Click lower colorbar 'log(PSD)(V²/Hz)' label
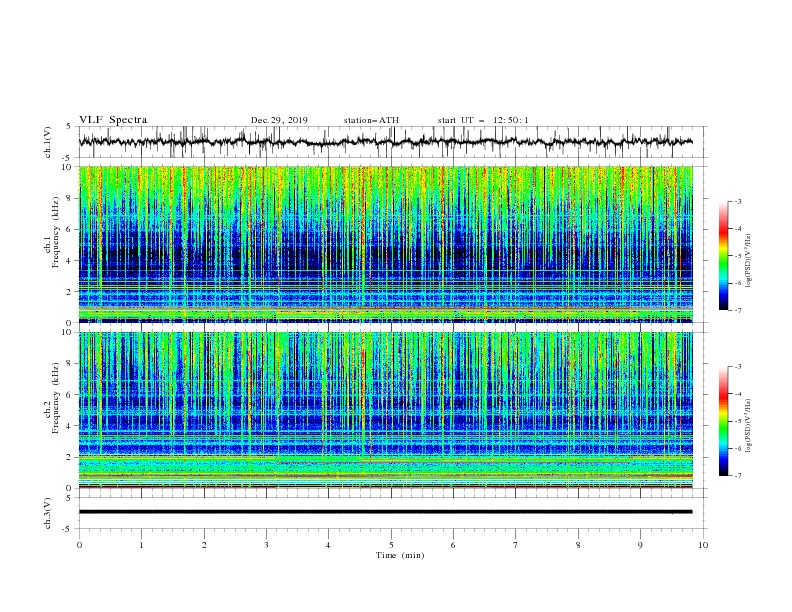The image size is (792, 612). coord(749,425)
